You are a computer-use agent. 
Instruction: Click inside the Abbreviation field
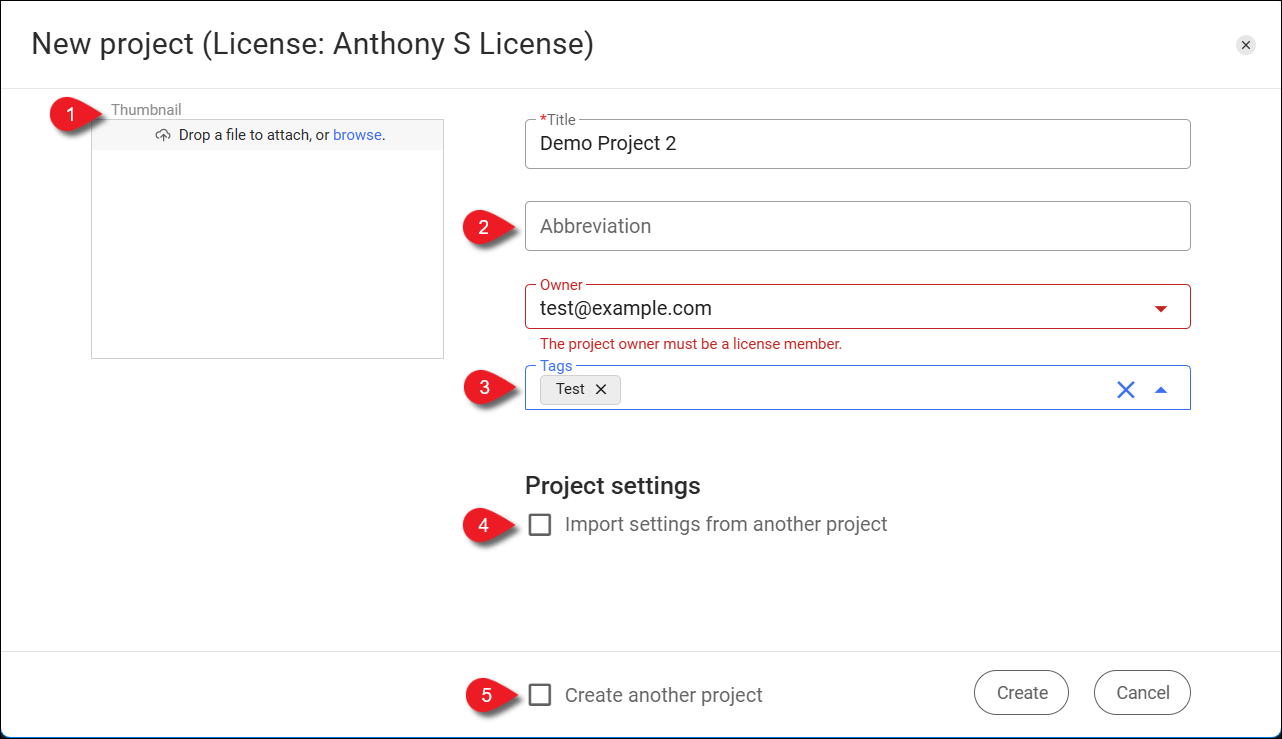857,226
